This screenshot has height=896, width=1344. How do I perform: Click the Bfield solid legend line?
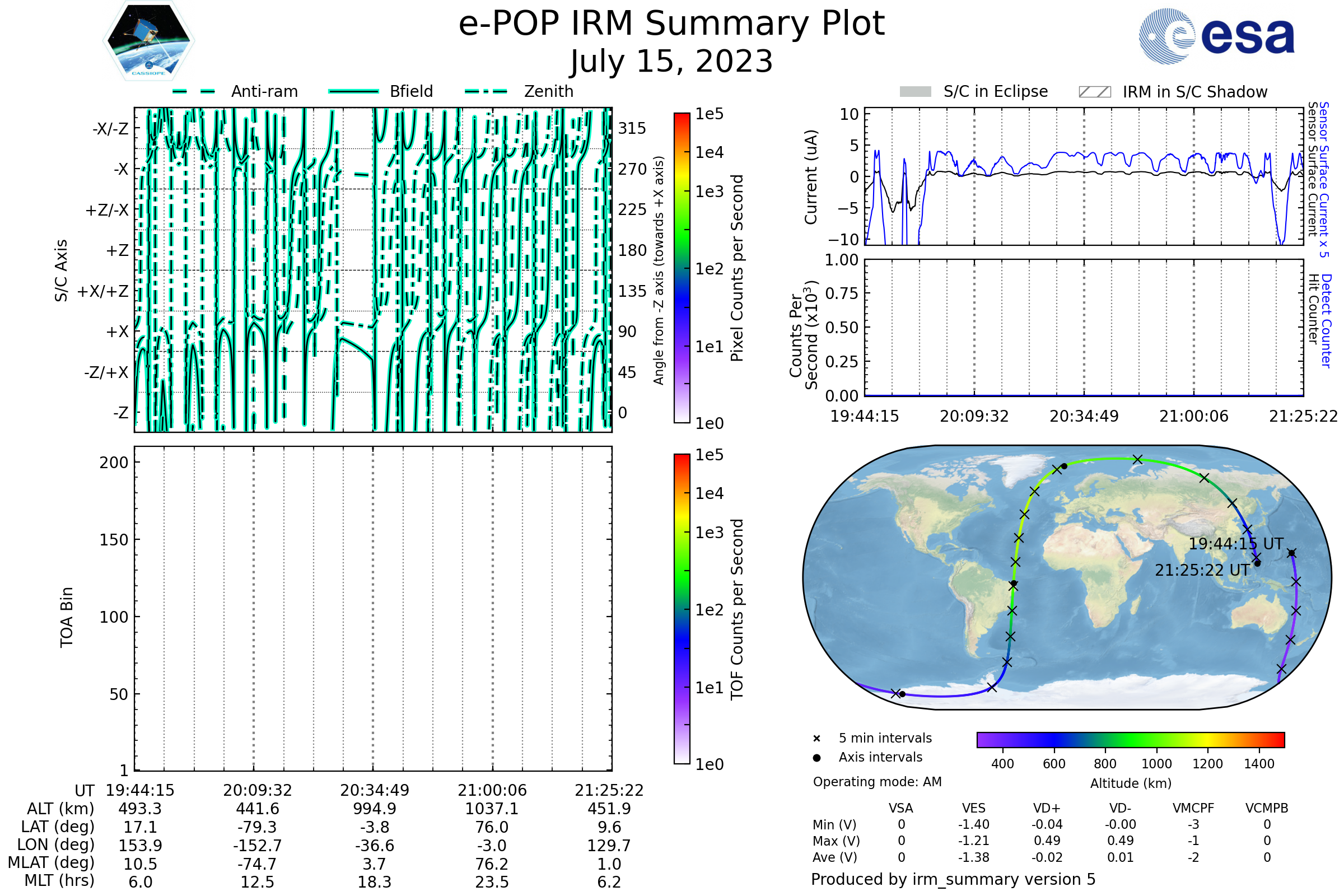point(353,91)
